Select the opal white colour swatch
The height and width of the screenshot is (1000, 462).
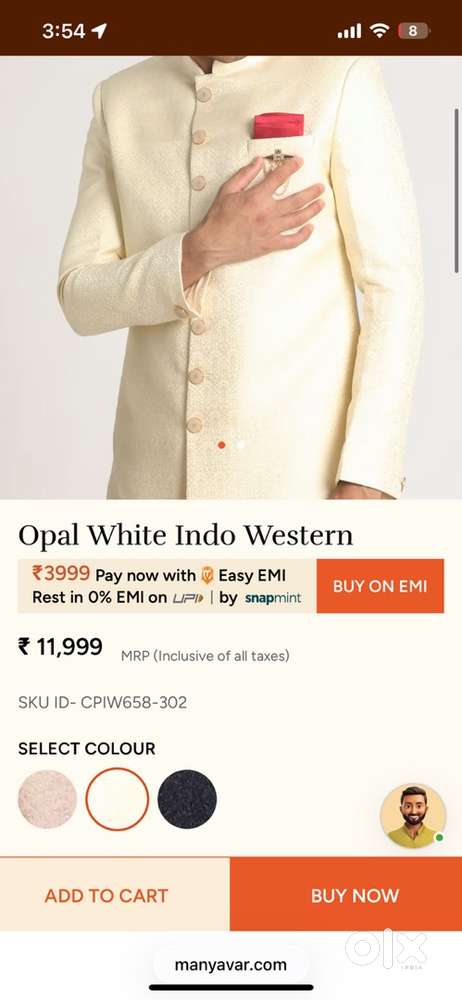(117, 799)
